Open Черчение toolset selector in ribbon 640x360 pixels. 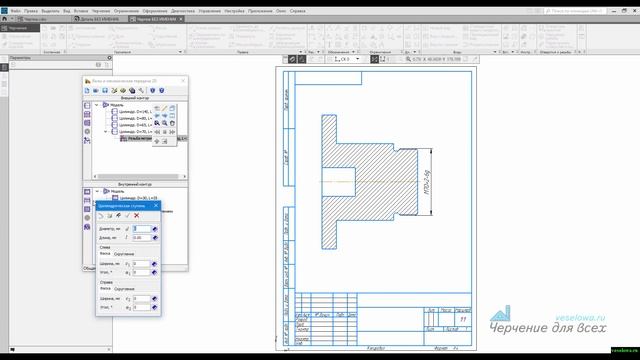tap(20, 28)
